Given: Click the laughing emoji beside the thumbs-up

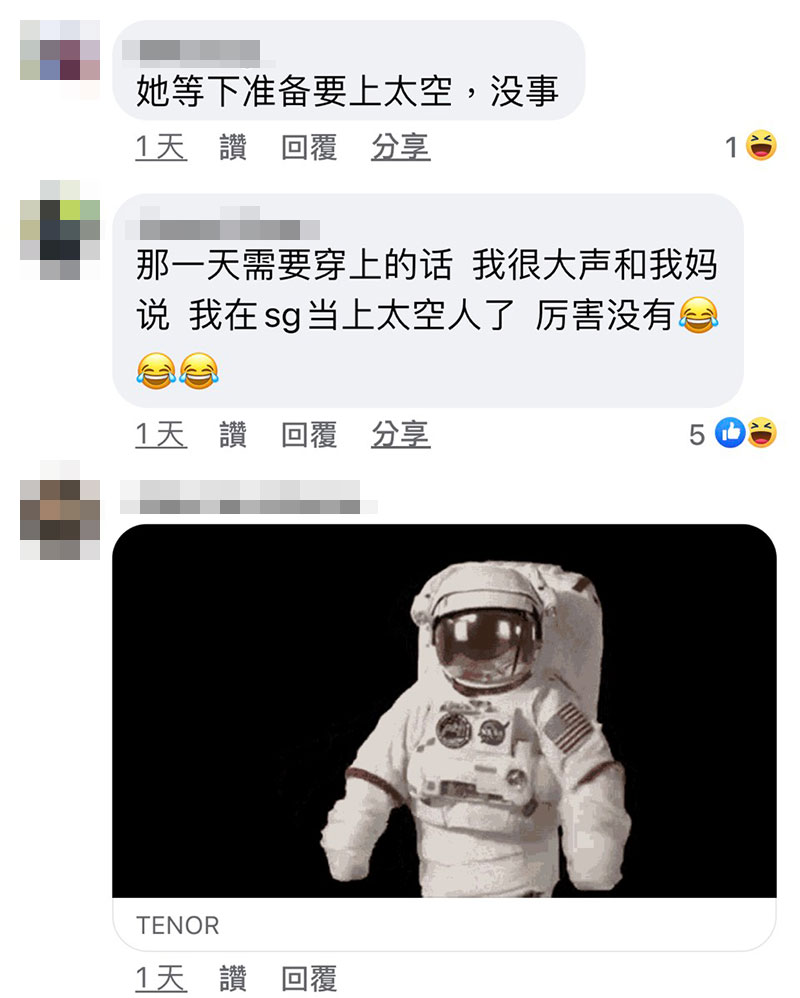Looking at the screenshot, I should click(762, 433).
